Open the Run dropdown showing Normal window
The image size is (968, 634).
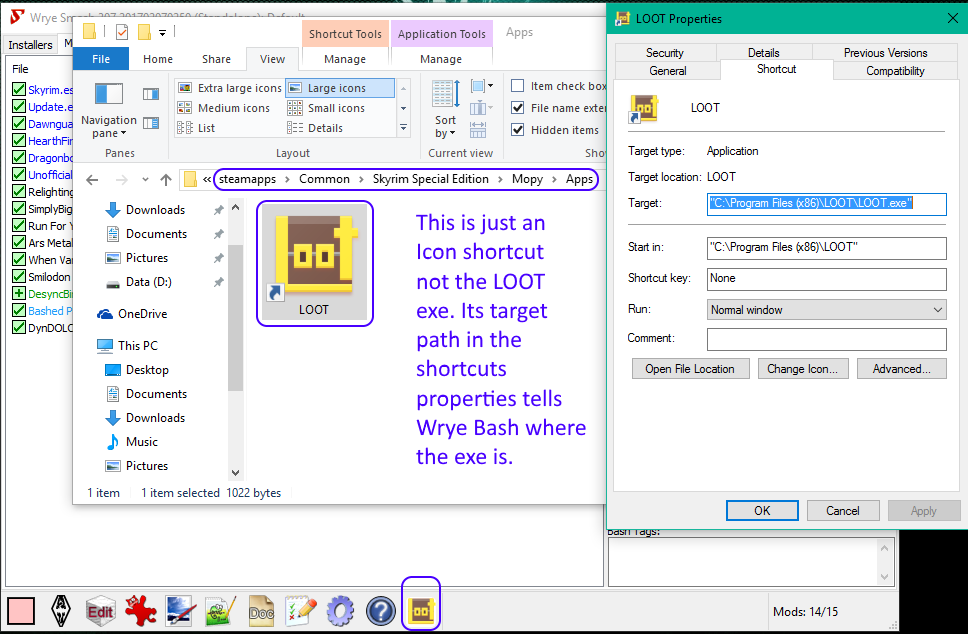tap(826, 310)
